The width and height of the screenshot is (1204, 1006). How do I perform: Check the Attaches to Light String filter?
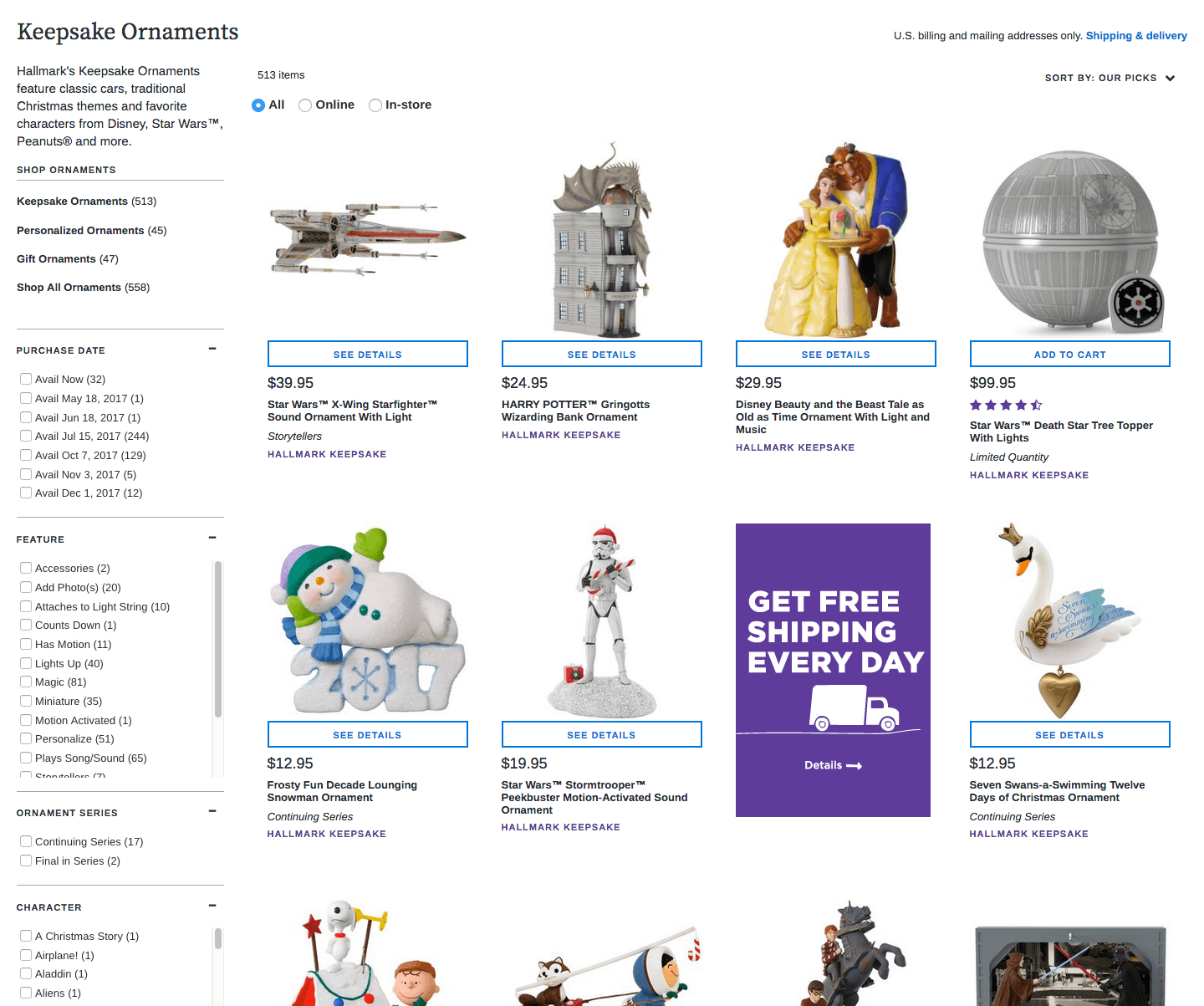click(26, 606)
